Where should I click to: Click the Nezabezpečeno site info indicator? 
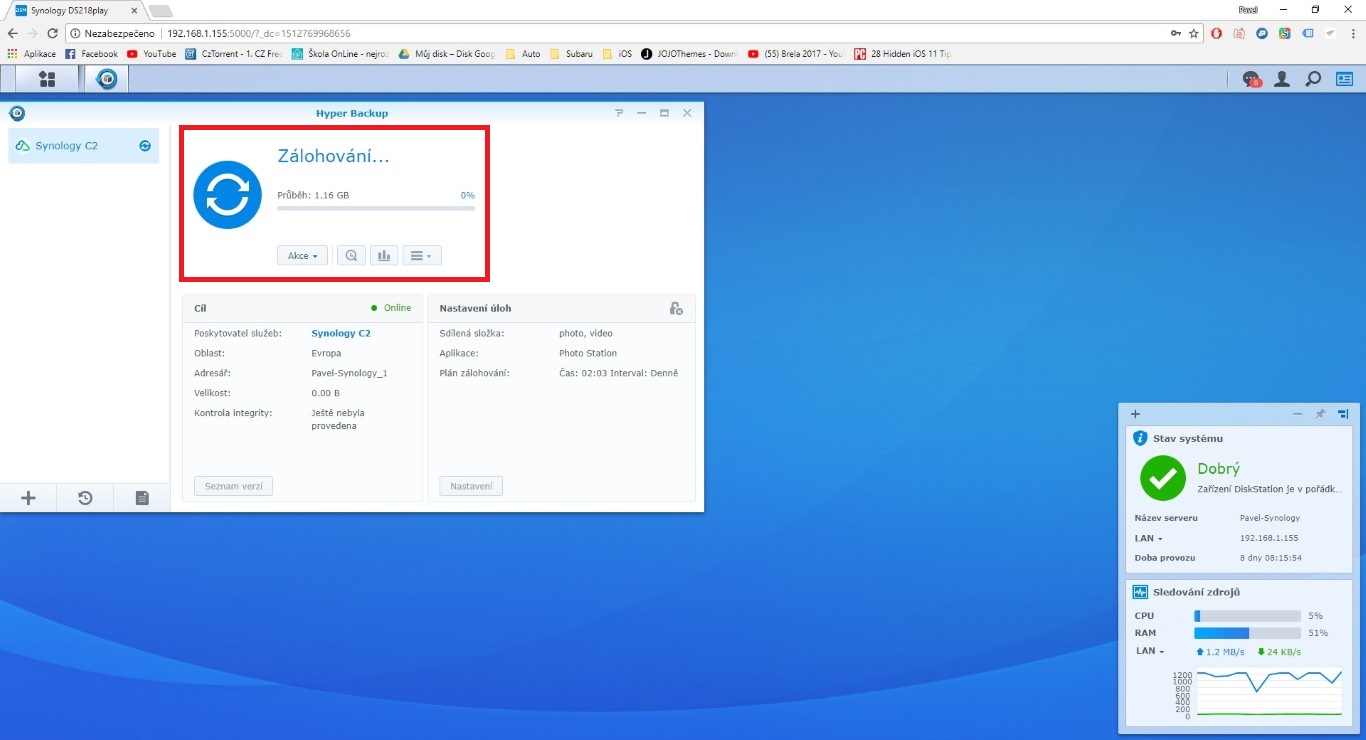pos(113,33)
